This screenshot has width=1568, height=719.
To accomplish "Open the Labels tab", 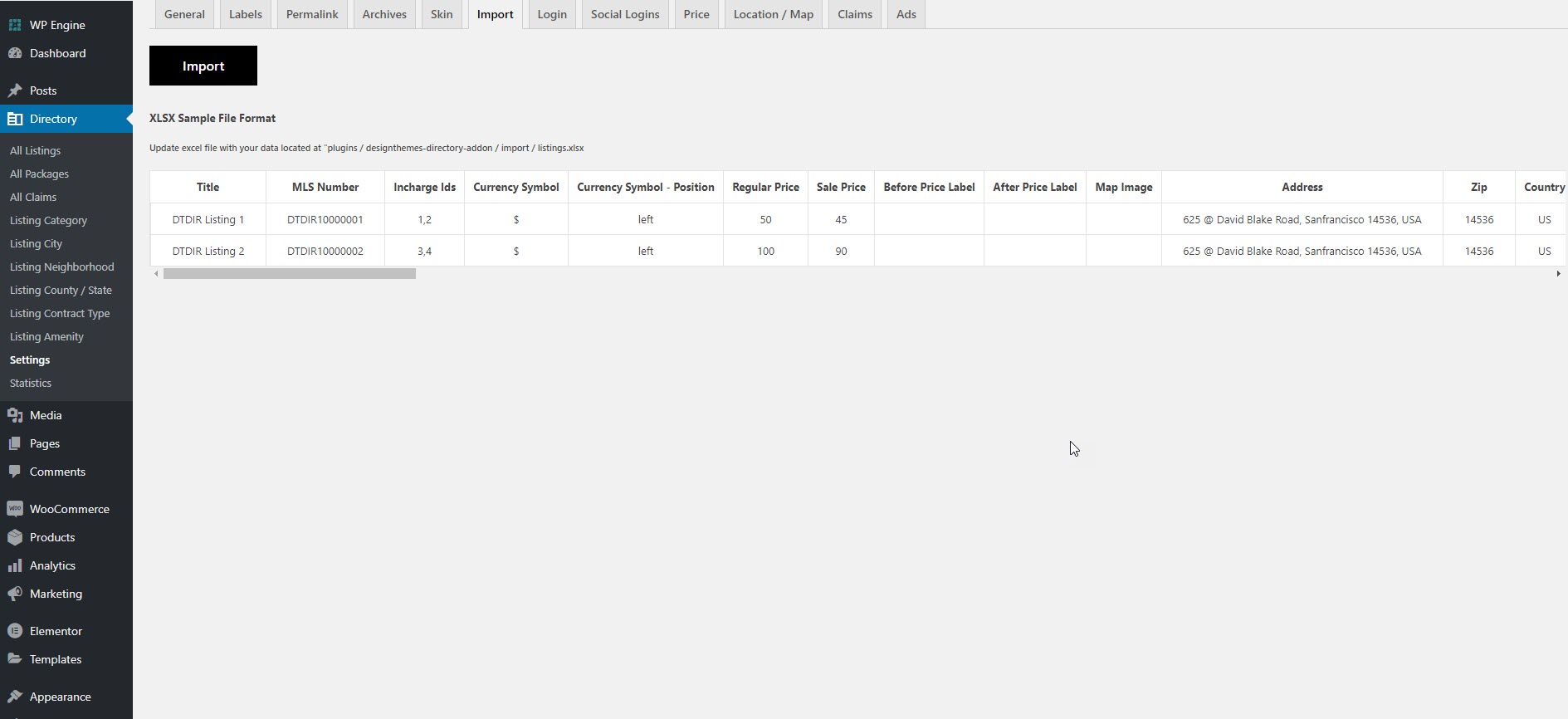I will (x=246, y=14).
